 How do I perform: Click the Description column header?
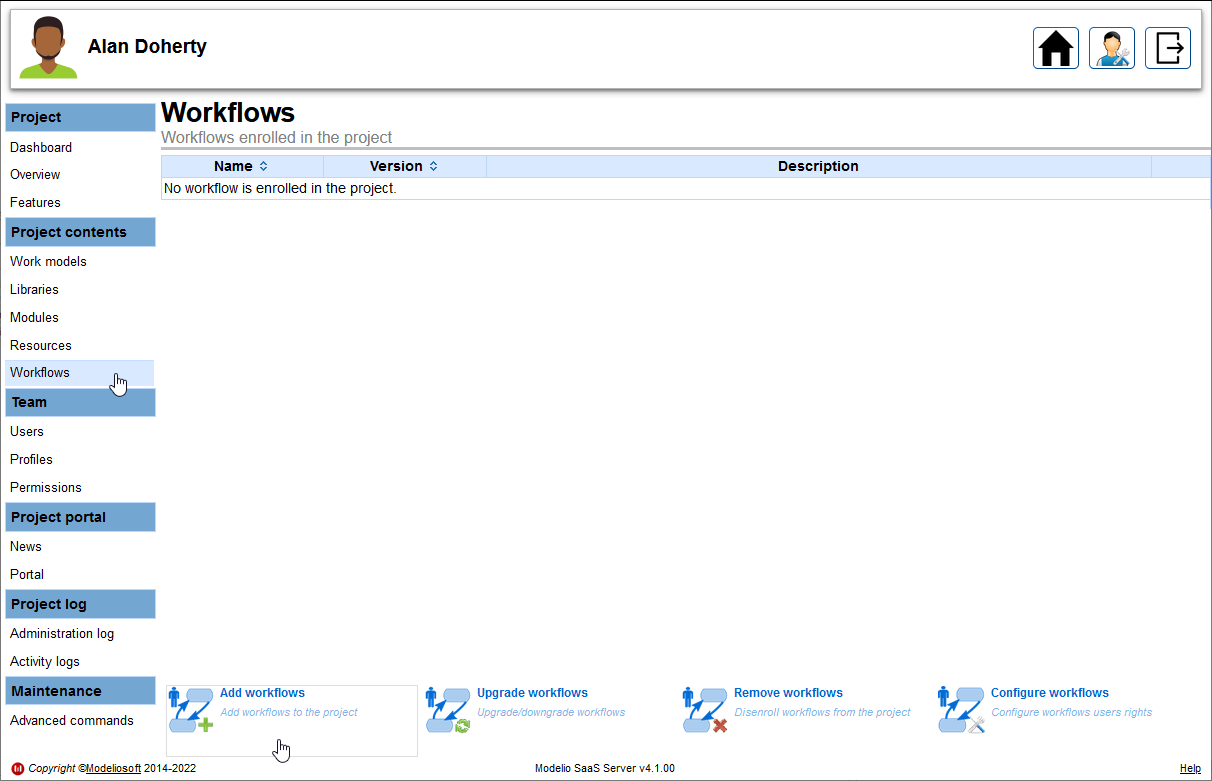pyautogui.click(x=819, y=166)
